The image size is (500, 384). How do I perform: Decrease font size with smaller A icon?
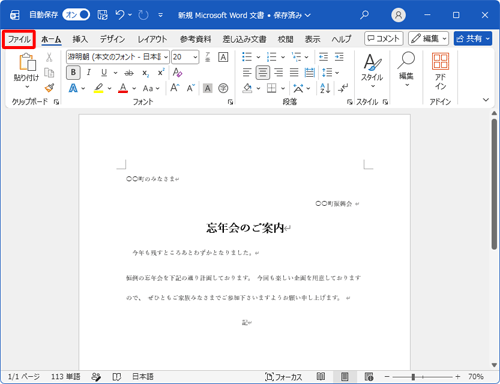click(190, 88)
